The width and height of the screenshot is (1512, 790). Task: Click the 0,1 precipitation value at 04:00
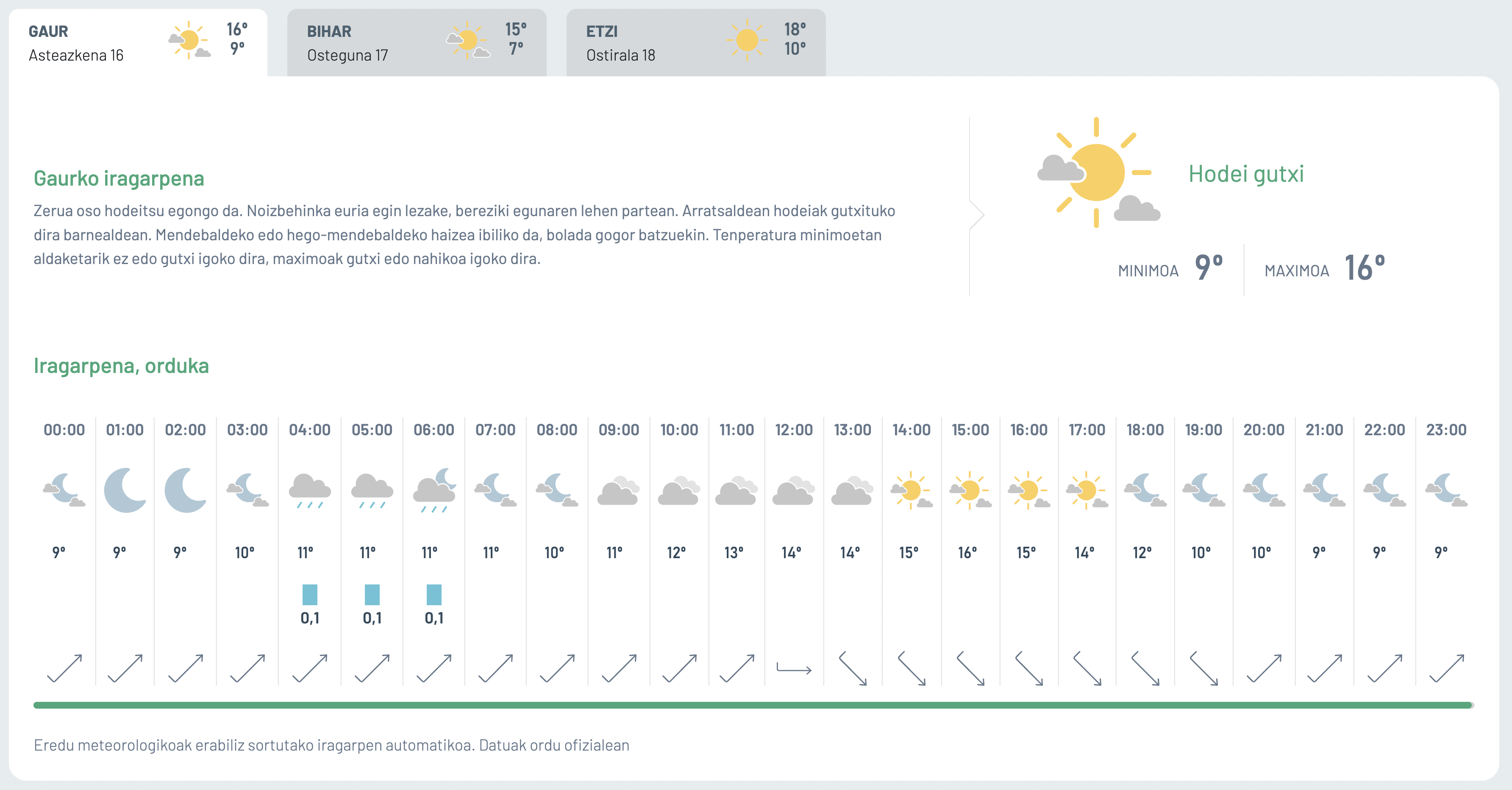click(310, 618)
